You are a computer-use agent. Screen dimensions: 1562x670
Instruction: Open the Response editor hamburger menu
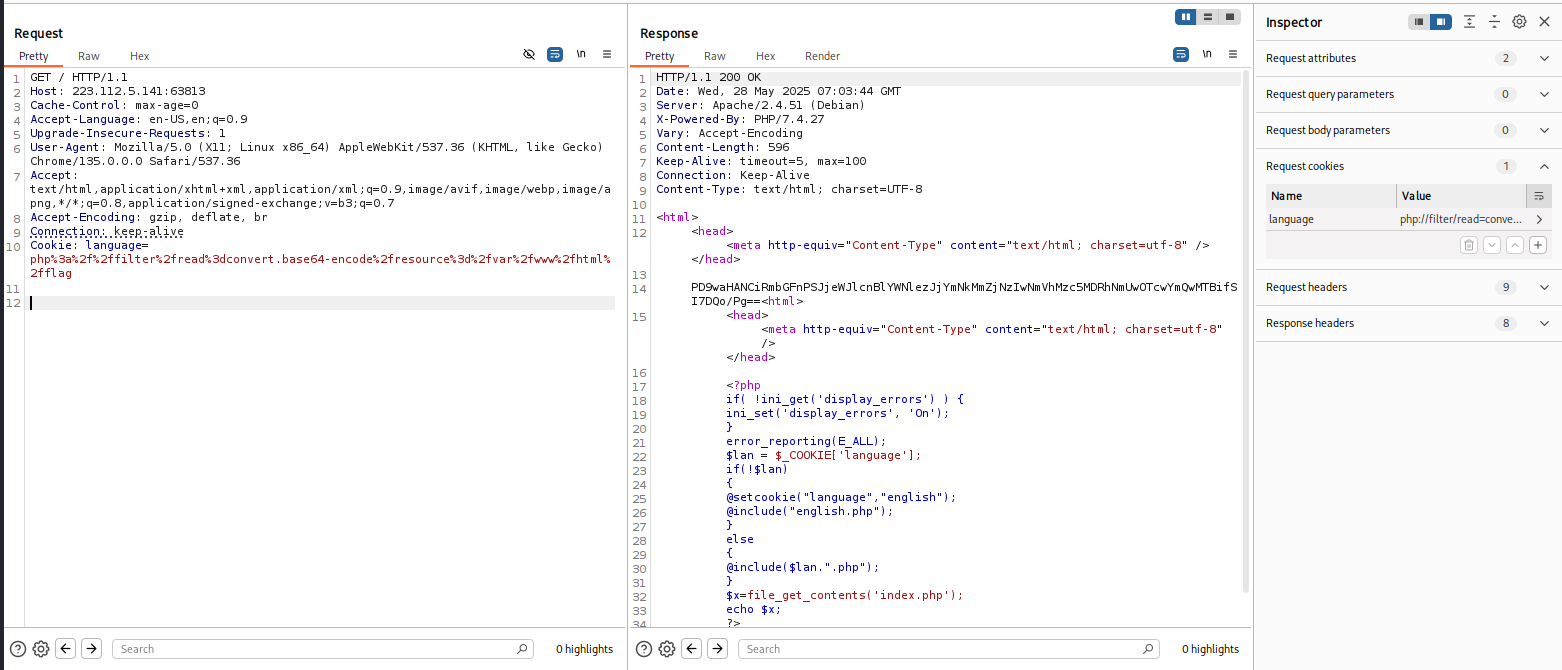[1233, 54]
